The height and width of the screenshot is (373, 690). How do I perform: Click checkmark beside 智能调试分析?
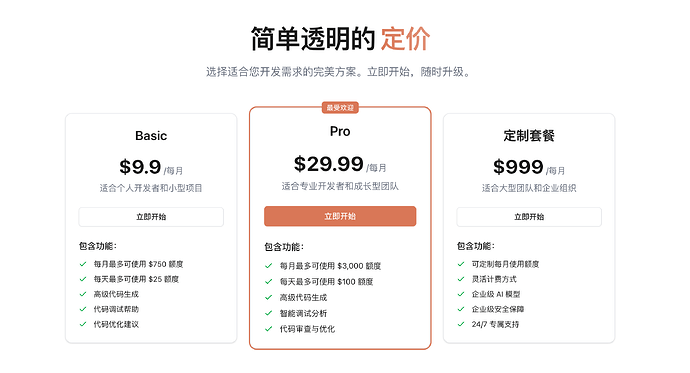(268, 313)
